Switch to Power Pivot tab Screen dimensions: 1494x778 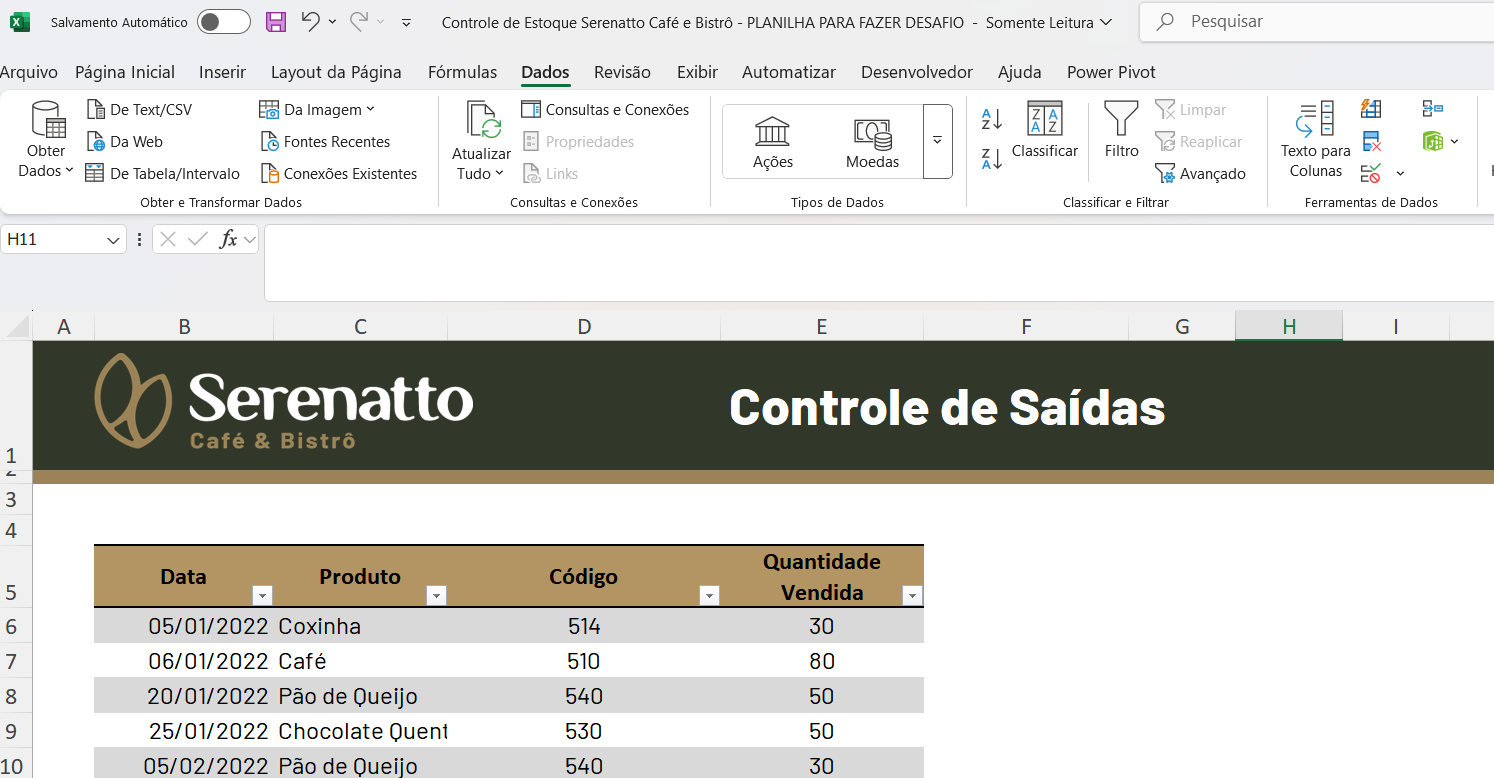tap(1111, 72)
